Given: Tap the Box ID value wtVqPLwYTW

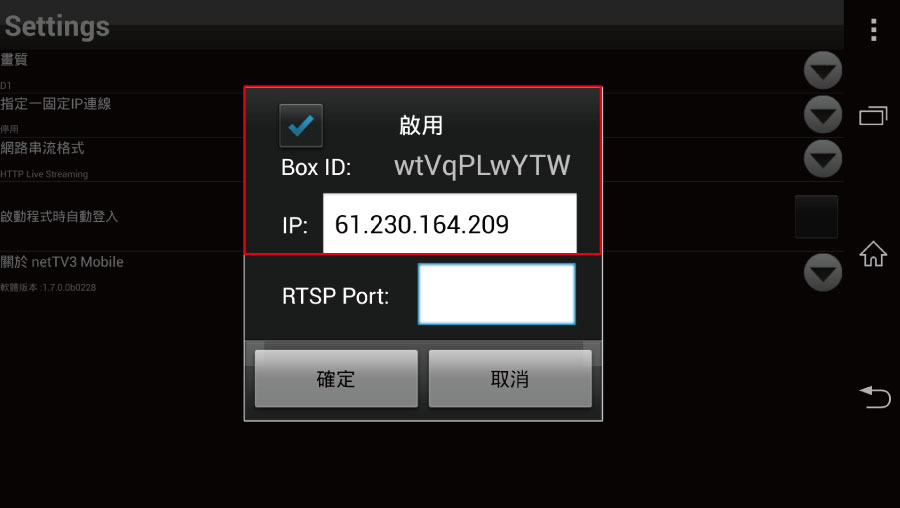Looking at the screenshot, I should pos(482,166).
